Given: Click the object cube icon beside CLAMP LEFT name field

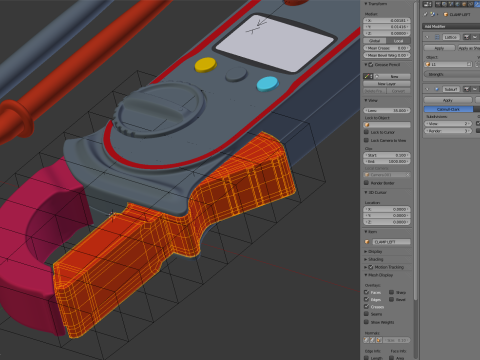Looking at the screenshot, I should coord(367,242).
